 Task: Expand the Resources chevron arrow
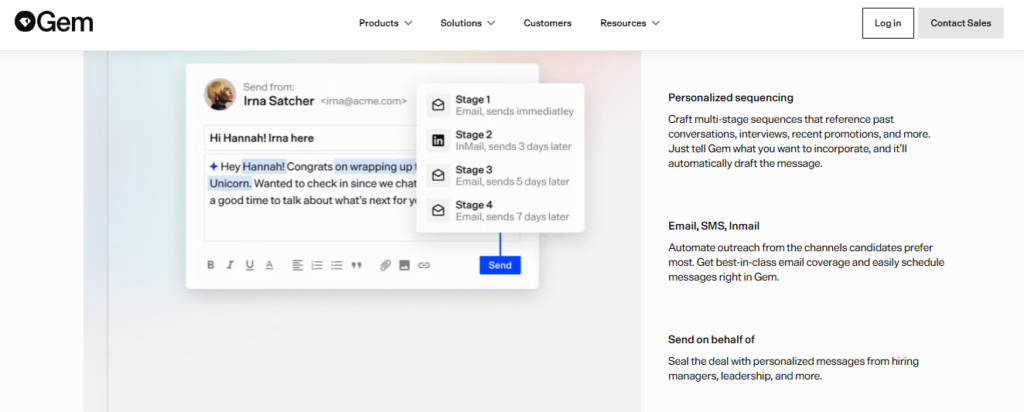tap(656, 23)
